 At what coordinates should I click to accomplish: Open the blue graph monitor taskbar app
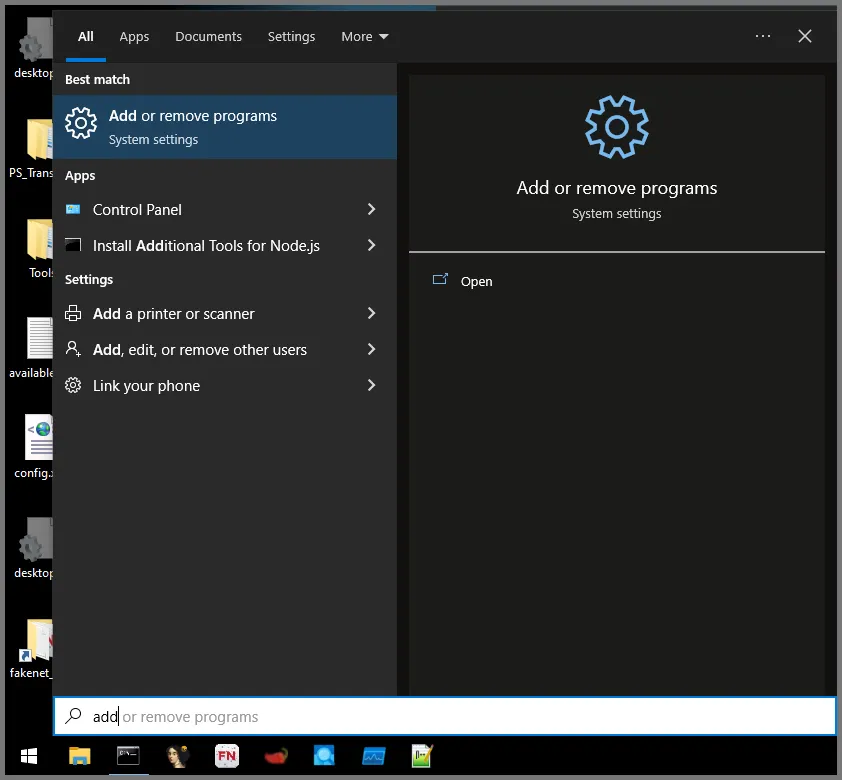pos(374,756)
